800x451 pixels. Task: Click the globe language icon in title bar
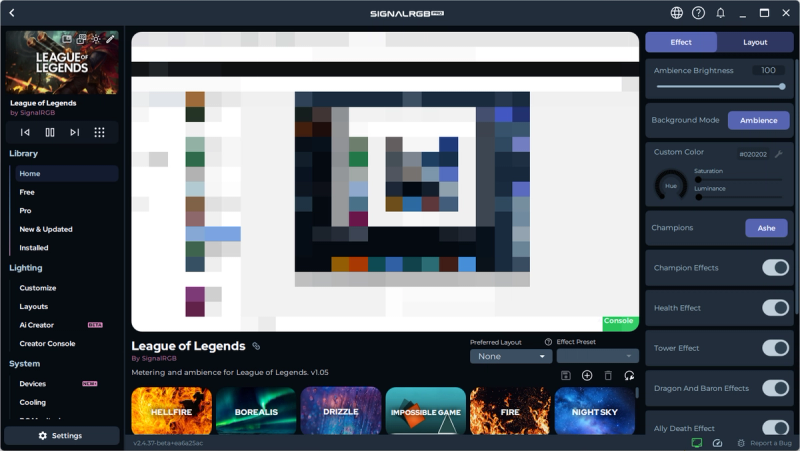click(677, 13)
